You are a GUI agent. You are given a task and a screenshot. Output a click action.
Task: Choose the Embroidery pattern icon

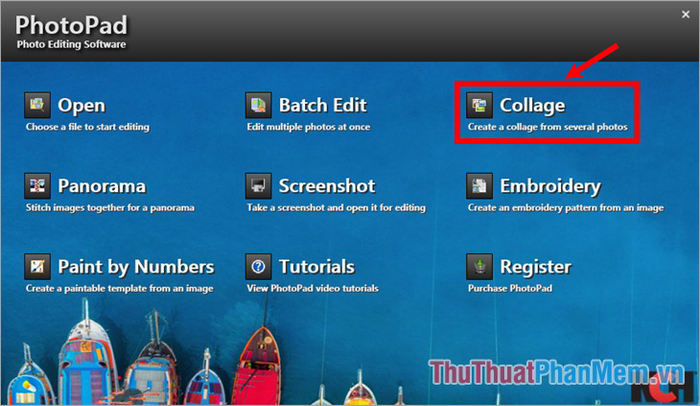[x=479, y=186]
